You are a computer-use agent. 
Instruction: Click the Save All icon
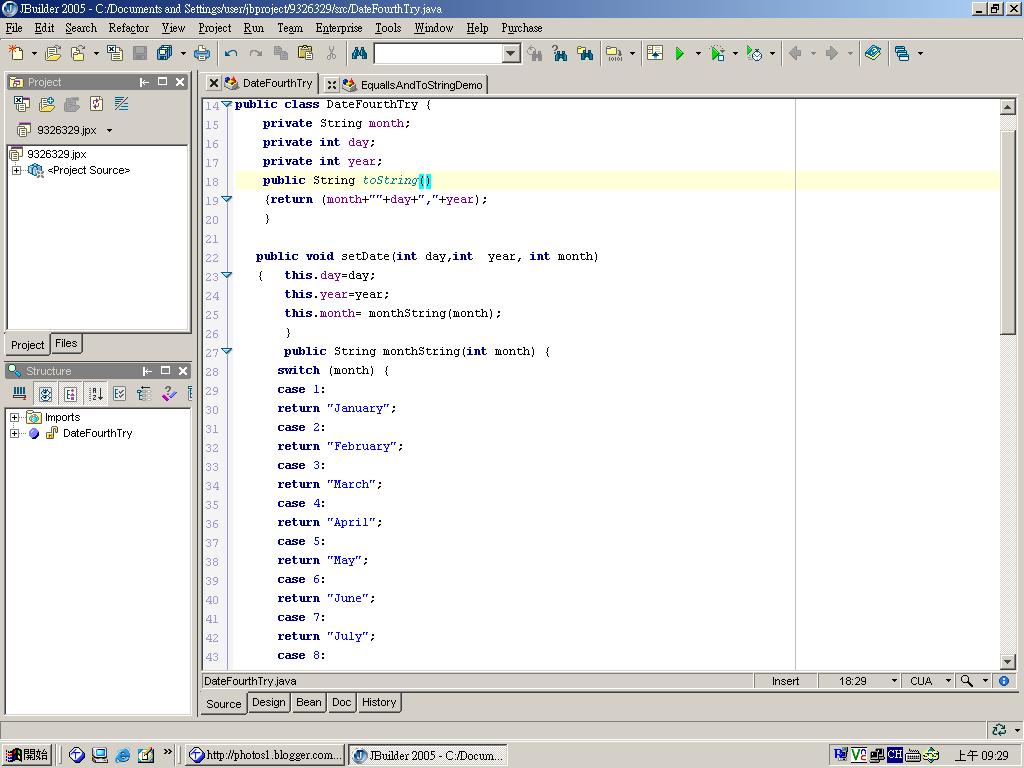(x=164, y=54)
